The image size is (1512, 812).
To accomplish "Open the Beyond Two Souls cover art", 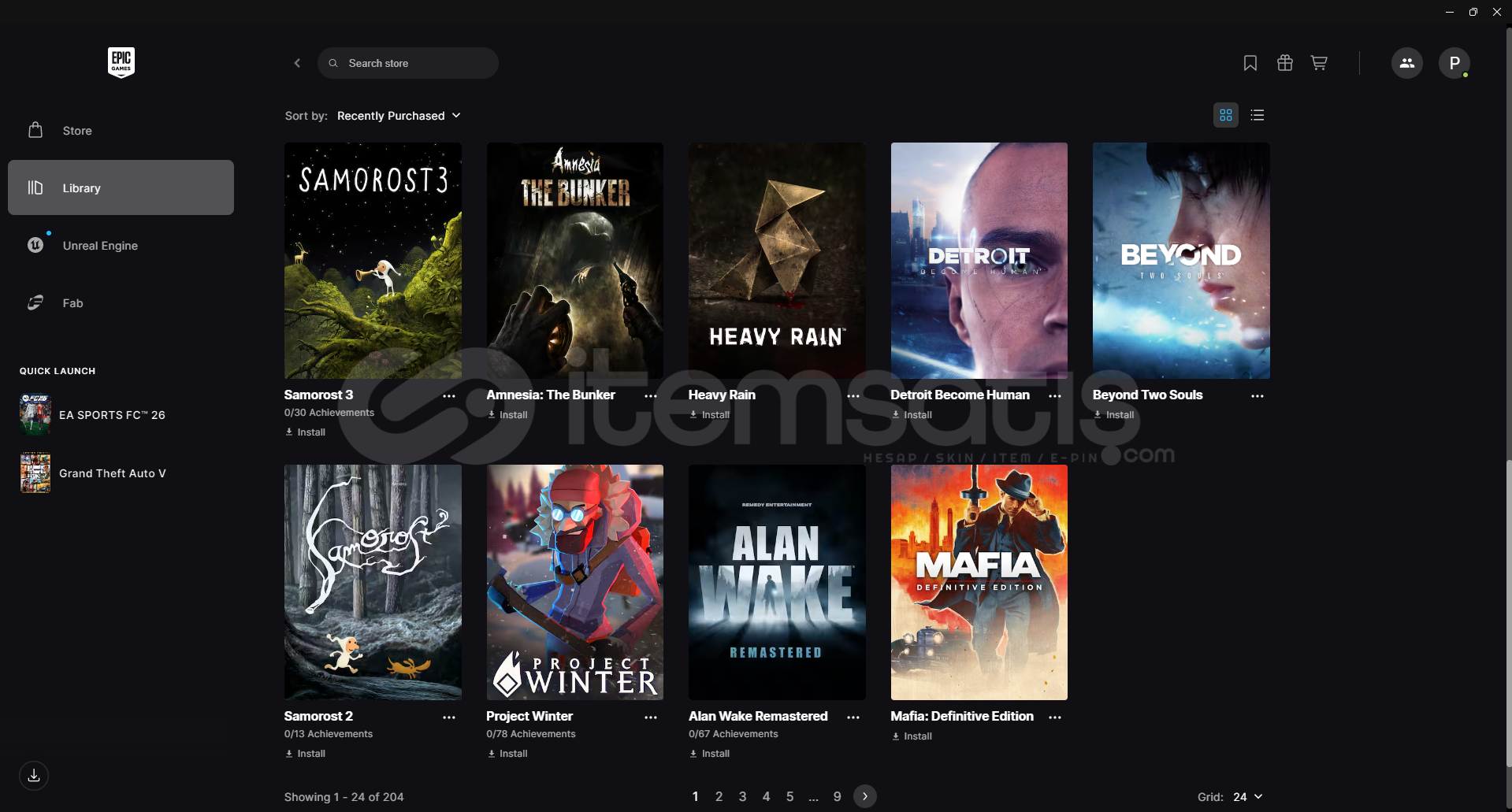I will tap(1181, 261).
